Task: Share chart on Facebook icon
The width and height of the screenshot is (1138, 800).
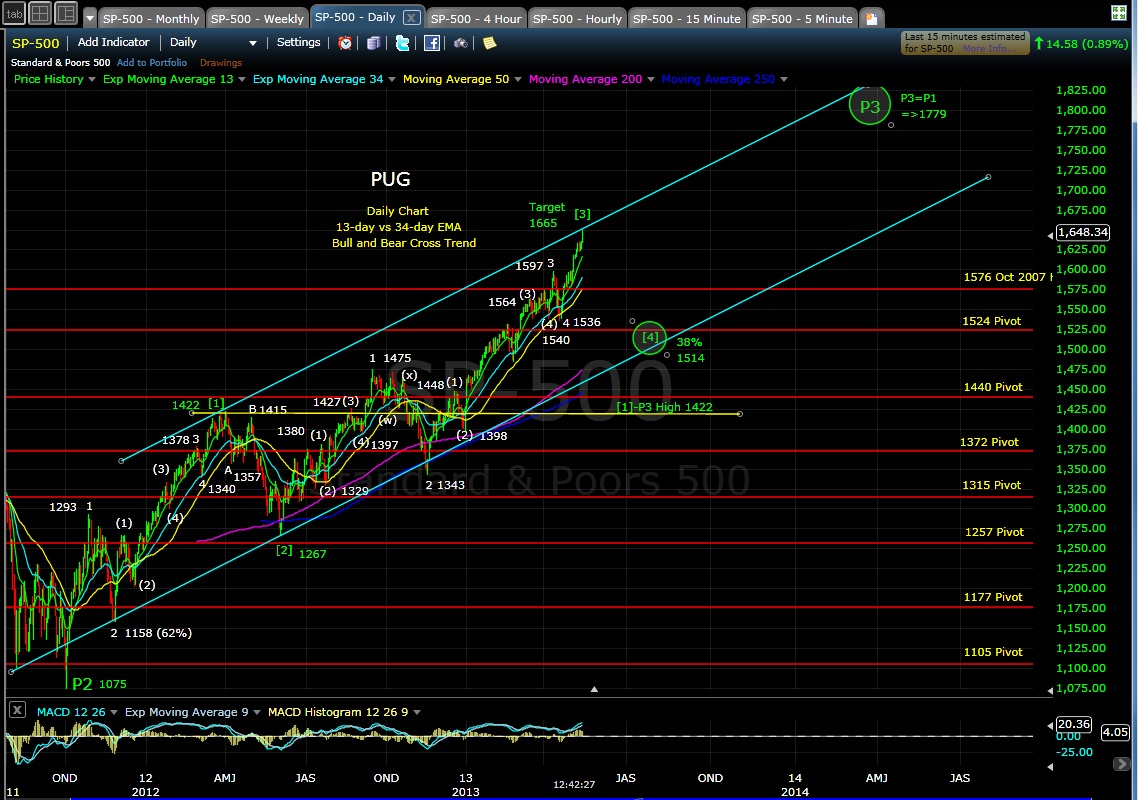Action: pyautogui.click(x=431, y=43)
